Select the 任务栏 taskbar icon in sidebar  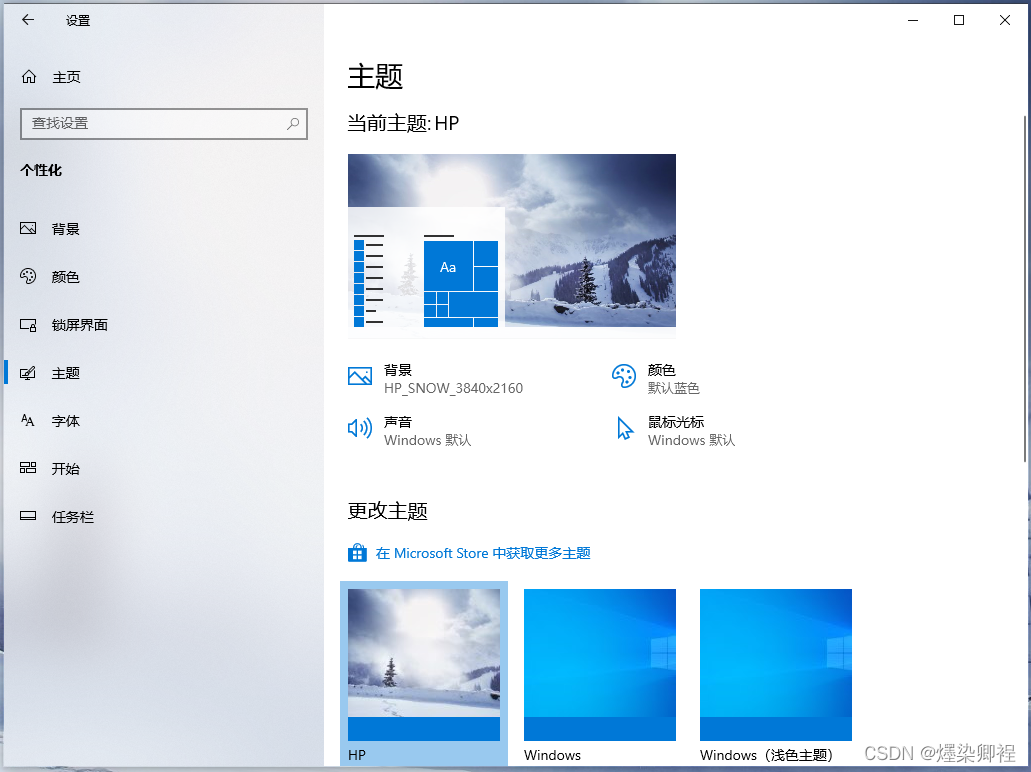click(28, 516)
